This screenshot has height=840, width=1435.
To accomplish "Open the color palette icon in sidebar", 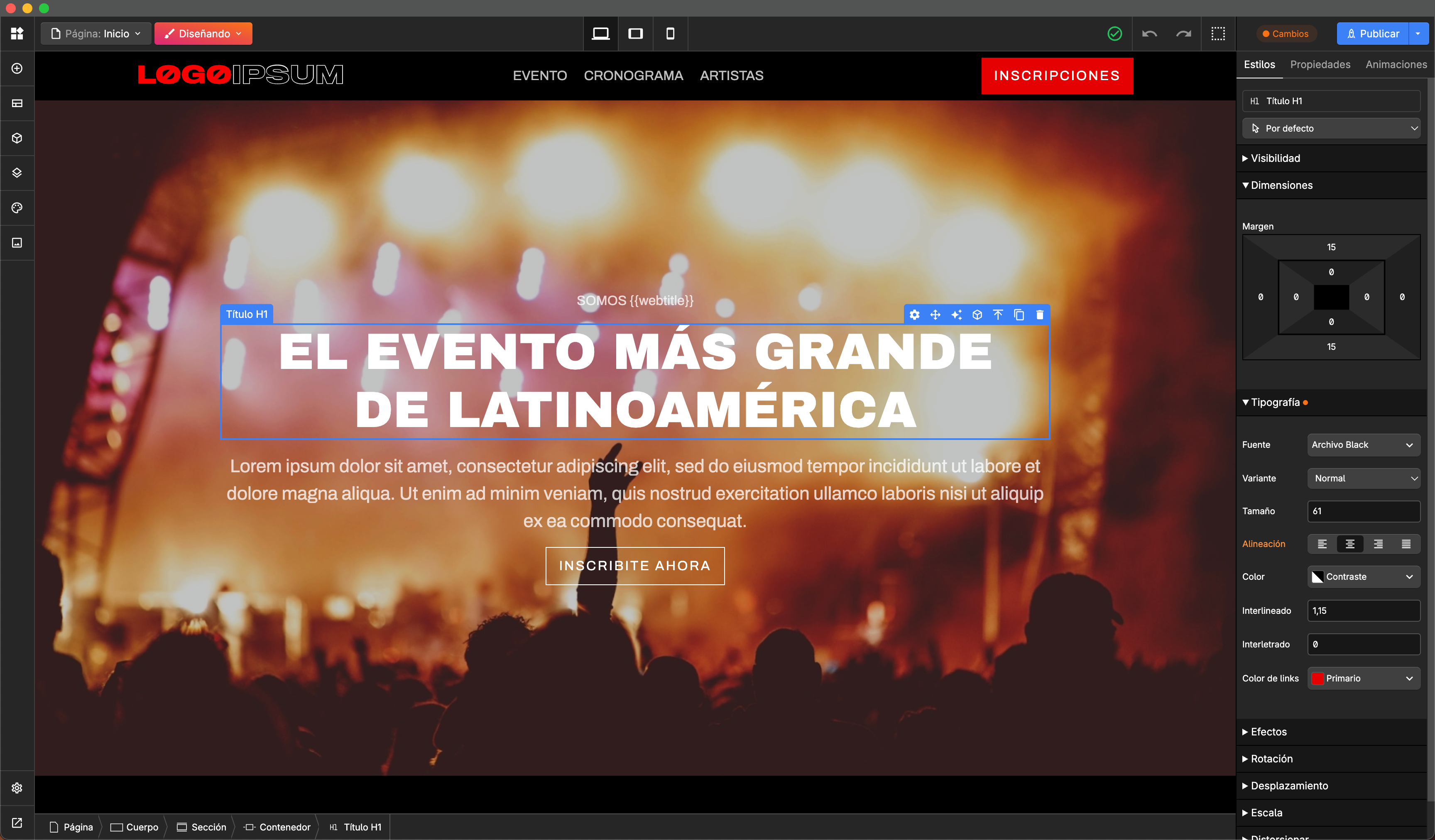I will 17,208.
